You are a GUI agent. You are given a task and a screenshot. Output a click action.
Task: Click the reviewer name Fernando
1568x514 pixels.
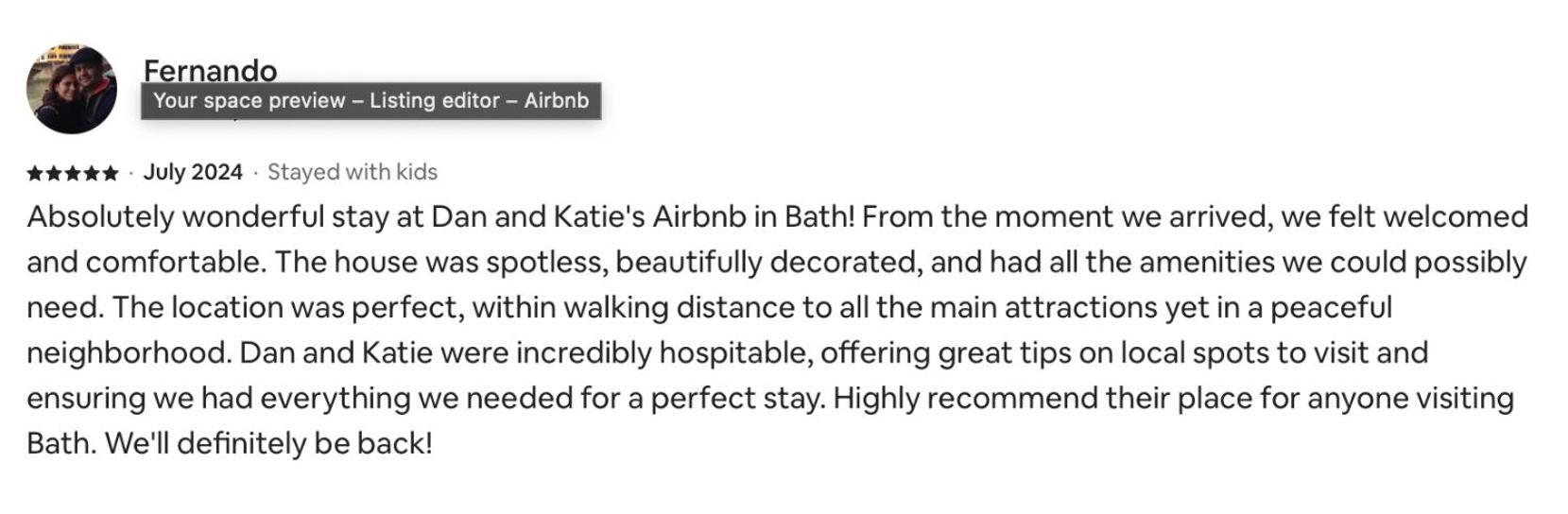point(210,71)
